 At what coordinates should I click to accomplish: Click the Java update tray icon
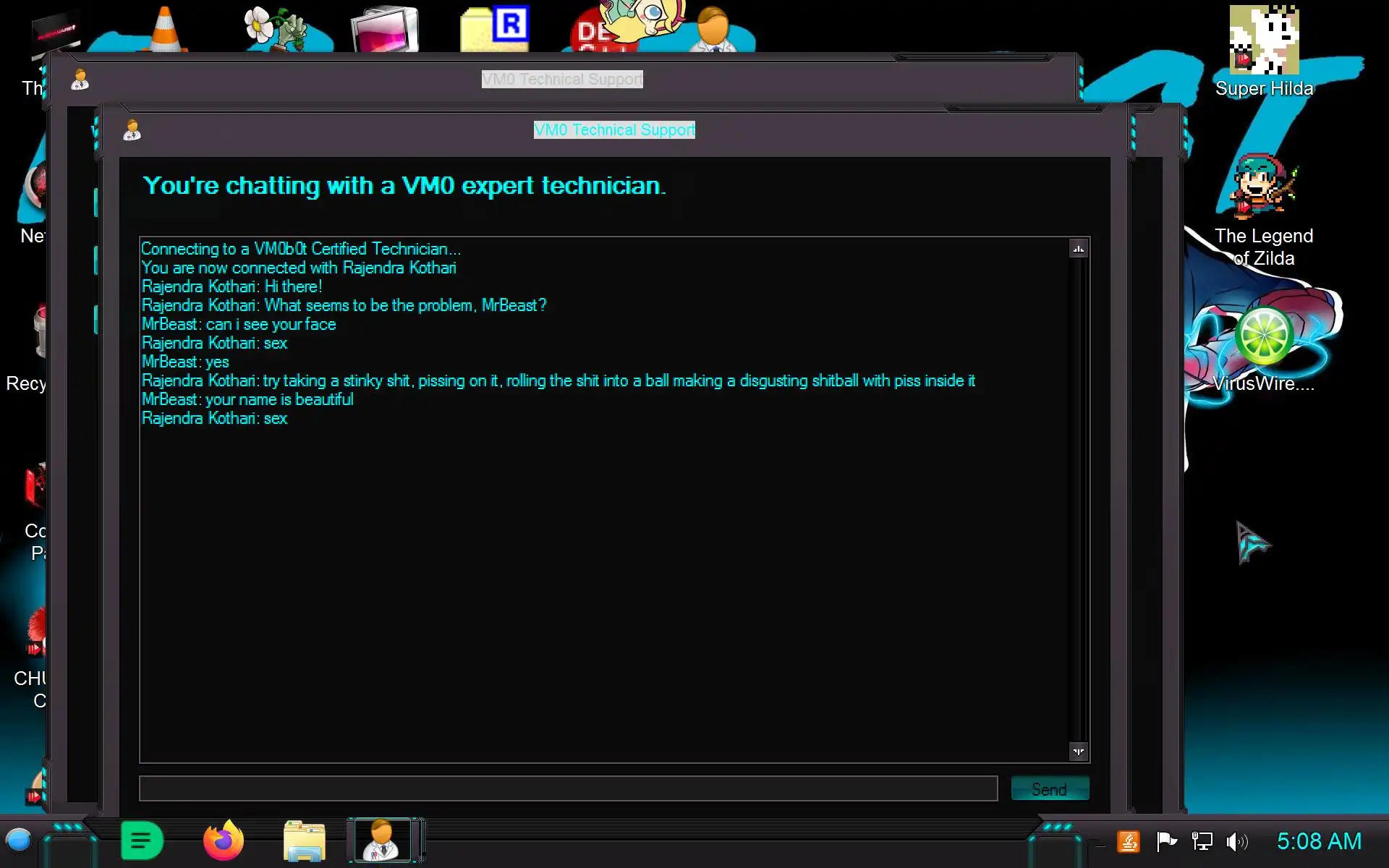(1129, 841)
